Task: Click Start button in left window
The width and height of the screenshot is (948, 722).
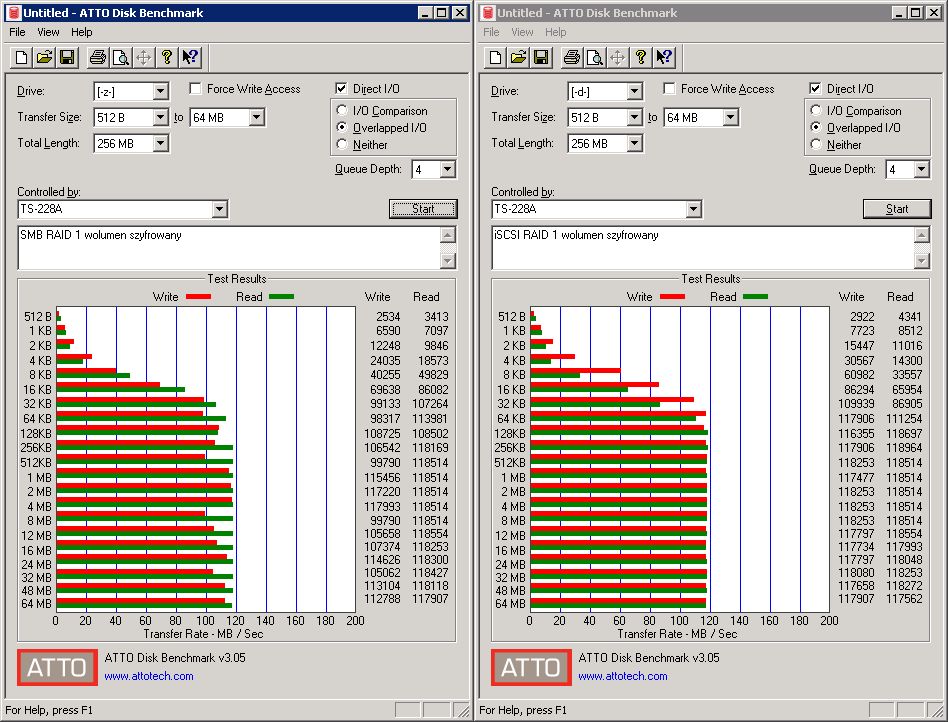Action: tap(423, 209)
